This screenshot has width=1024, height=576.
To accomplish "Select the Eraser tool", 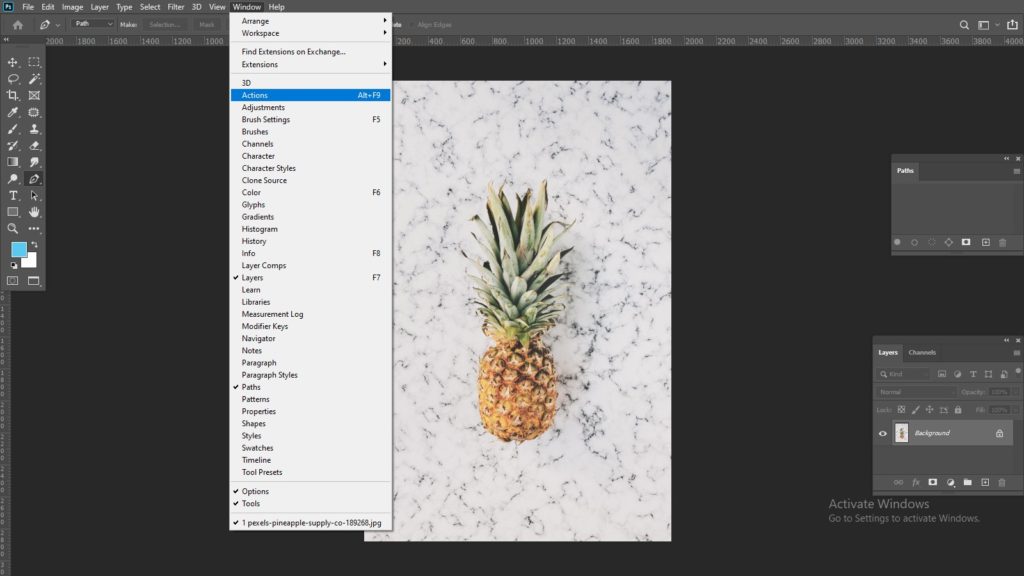I will [x=34, y=146].
